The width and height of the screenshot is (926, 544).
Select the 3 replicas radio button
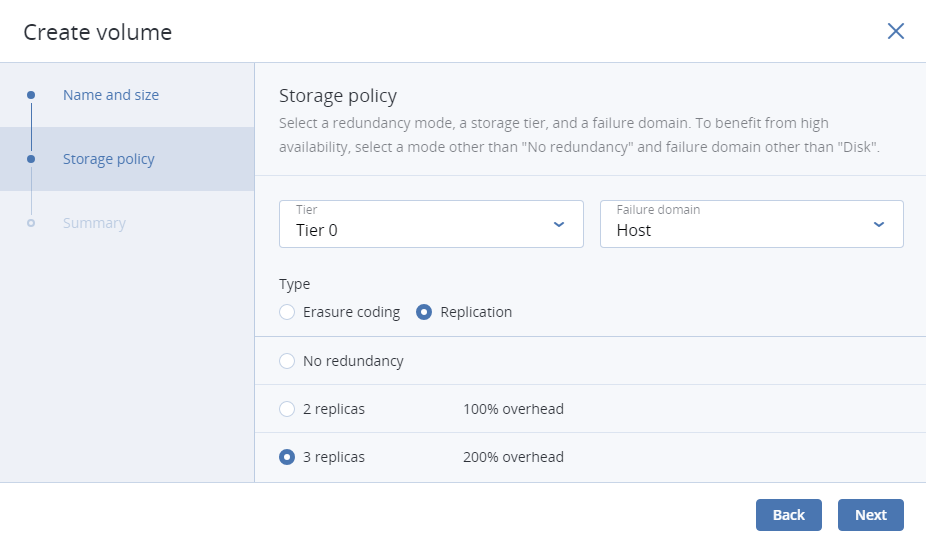click(x=288, y=457)
